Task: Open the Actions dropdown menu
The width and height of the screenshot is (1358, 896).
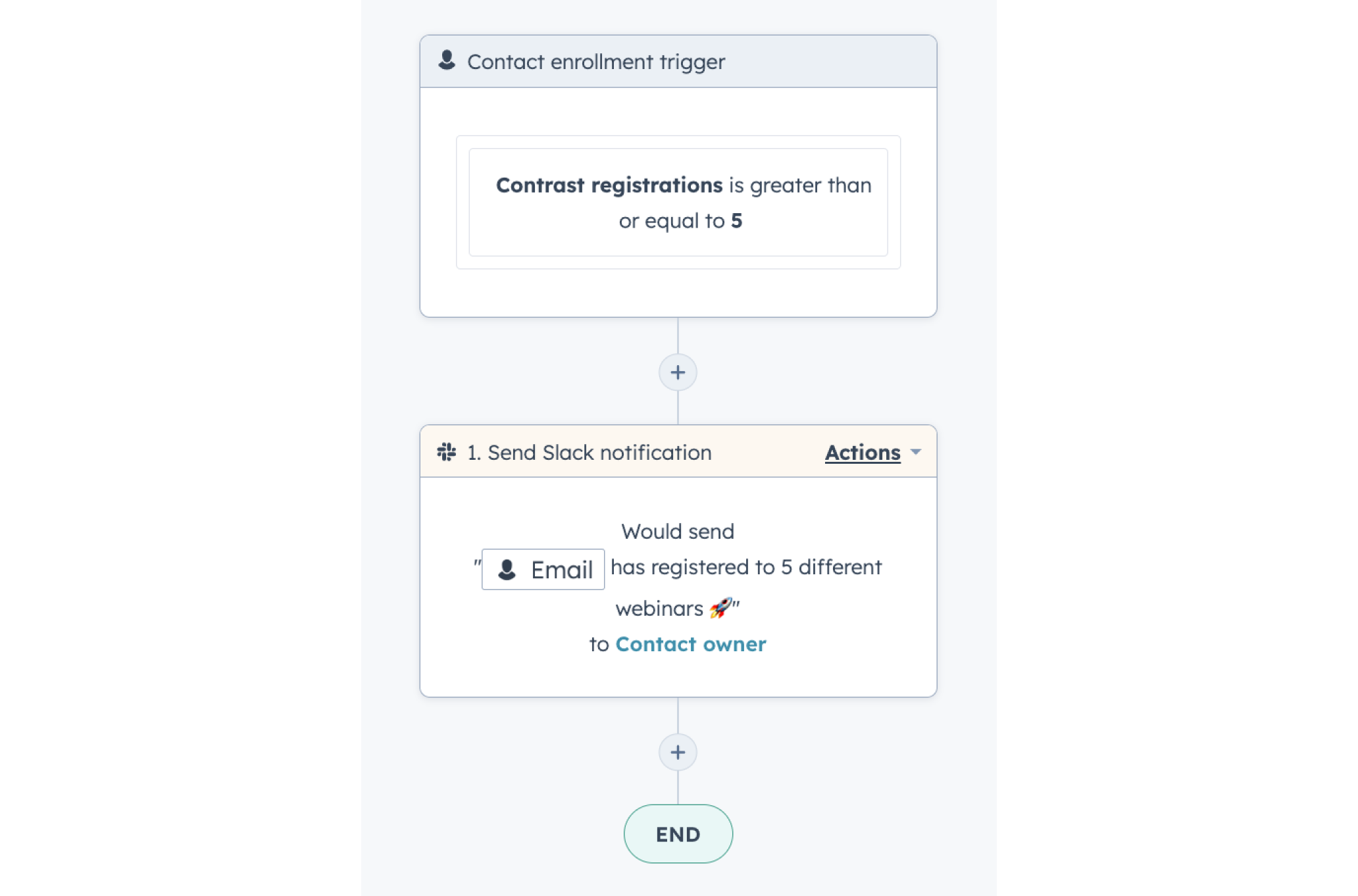Action: click(864, 452)
